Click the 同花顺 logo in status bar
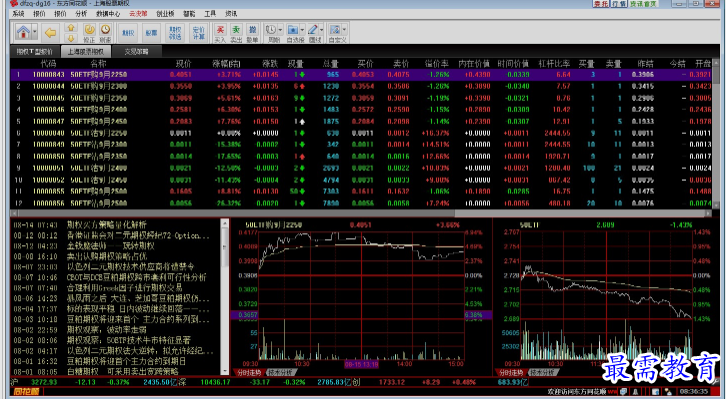Image resolution: width=726 pixels, height=399 pixels. point(26,392)
